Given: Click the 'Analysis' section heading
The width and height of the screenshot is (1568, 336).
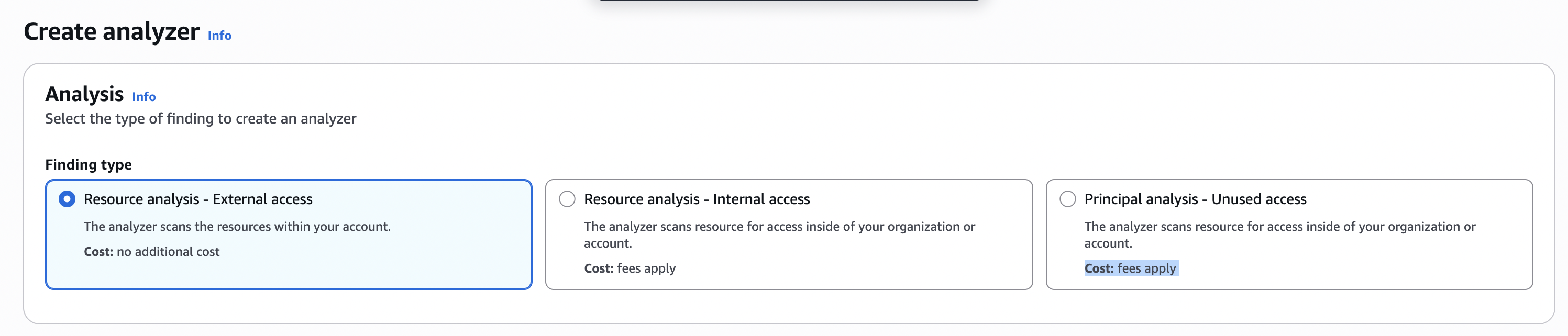Looking at the screenshot, I should 84,94.
